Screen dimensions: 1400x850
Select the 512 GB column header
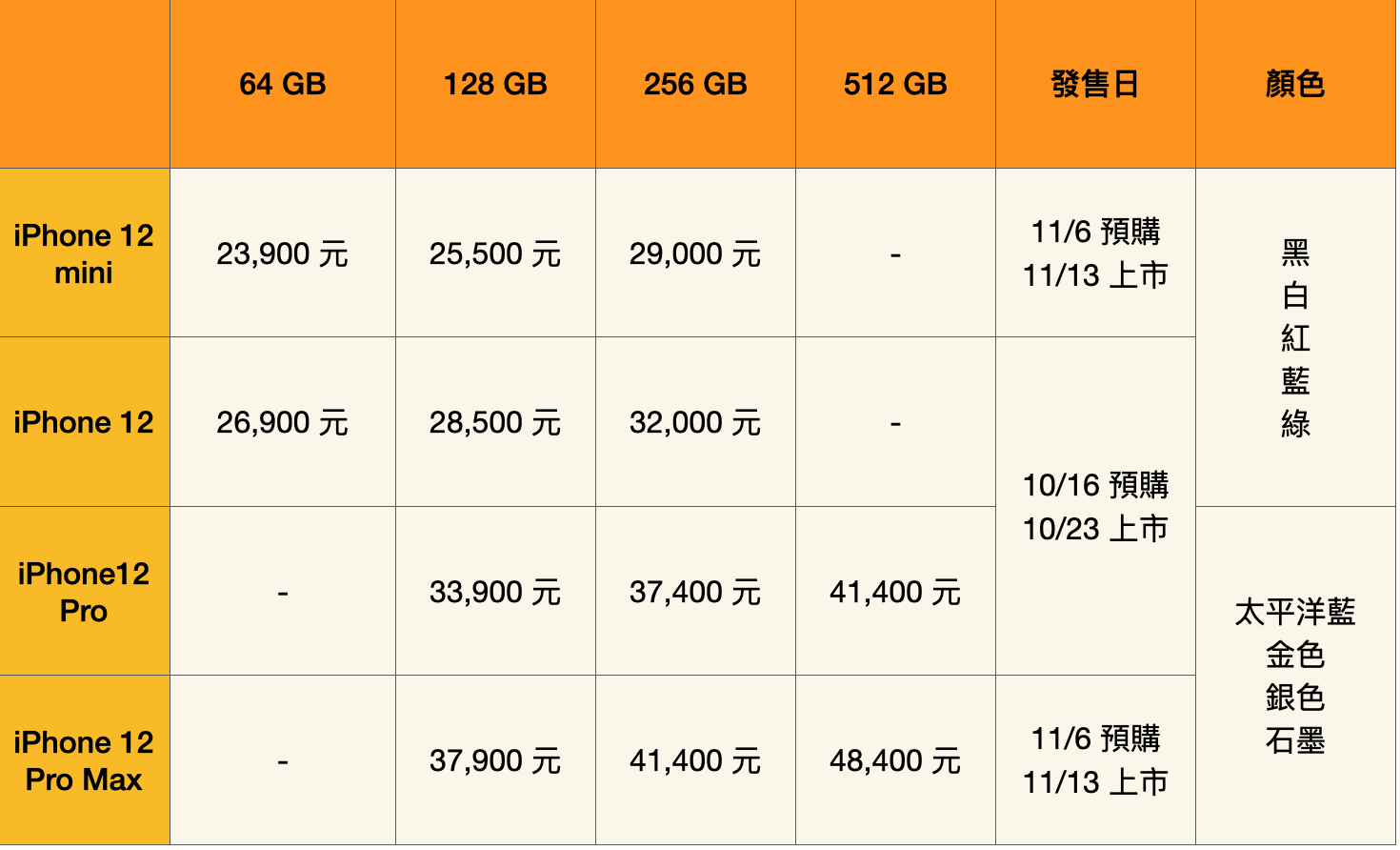point(895,85)
